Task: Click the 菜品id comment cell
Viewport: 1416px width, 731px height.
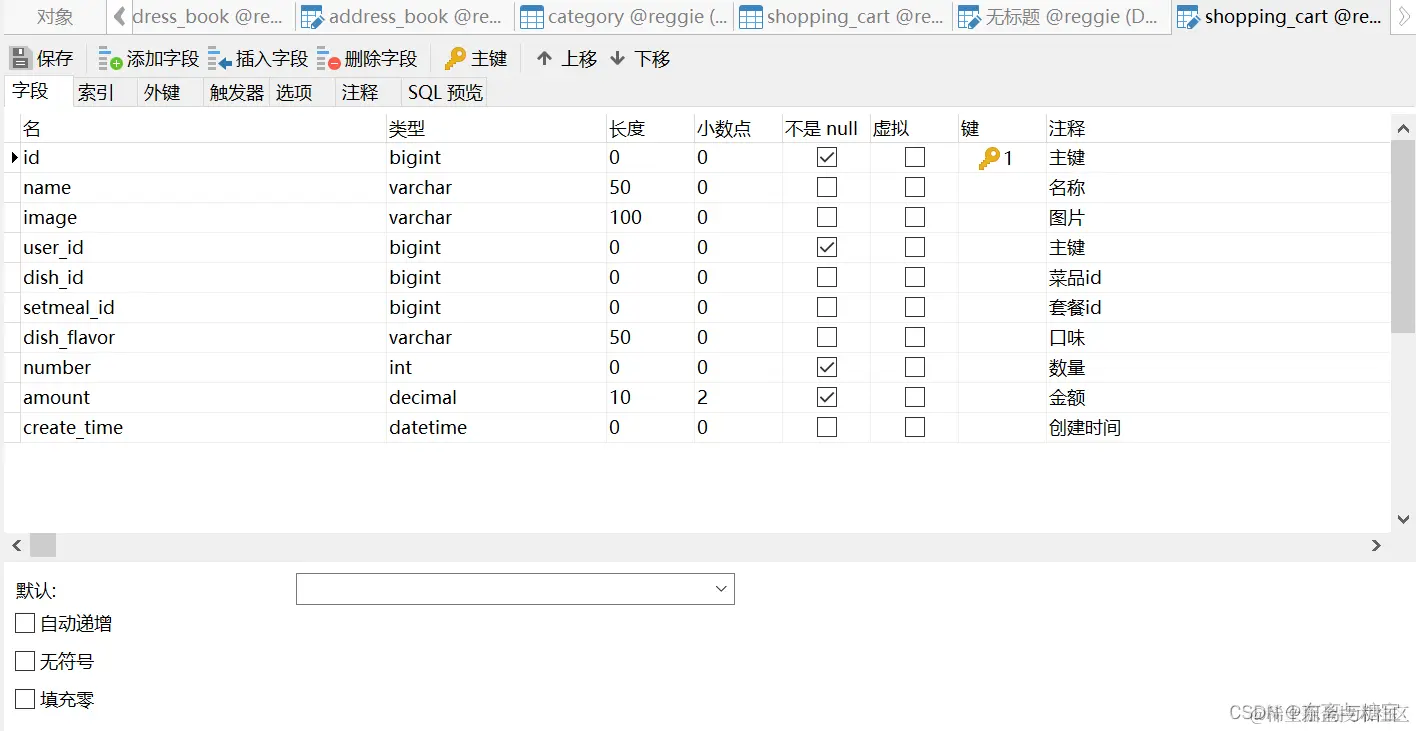Action: (1217, 277)
